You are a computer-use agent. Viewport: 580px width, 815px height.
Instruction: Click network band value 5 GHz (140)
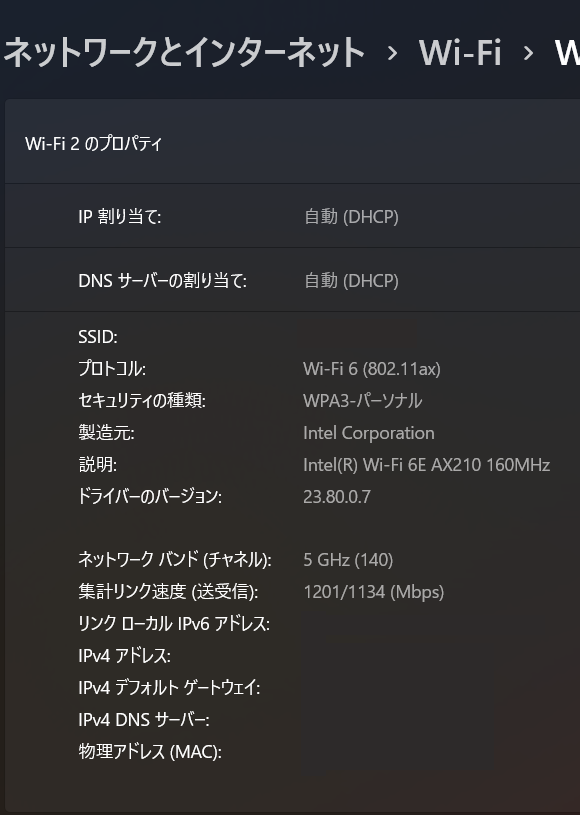(348, 560)
